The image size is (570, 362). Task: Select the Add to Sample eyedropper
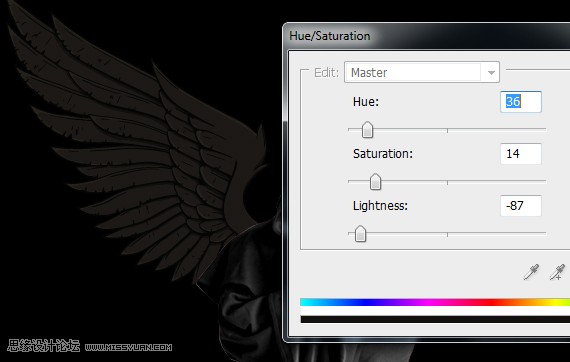[x=557, y=272]
